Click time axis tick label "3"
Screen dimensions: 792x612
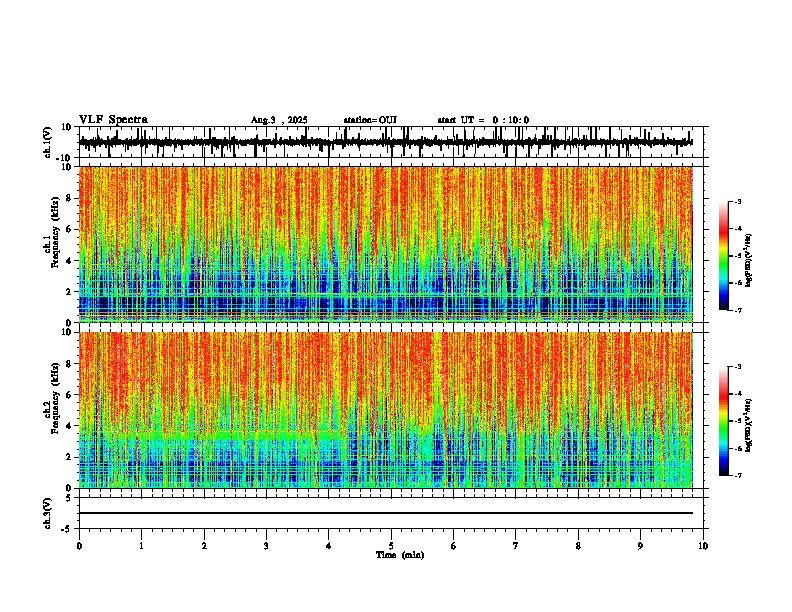coord(266,546)
